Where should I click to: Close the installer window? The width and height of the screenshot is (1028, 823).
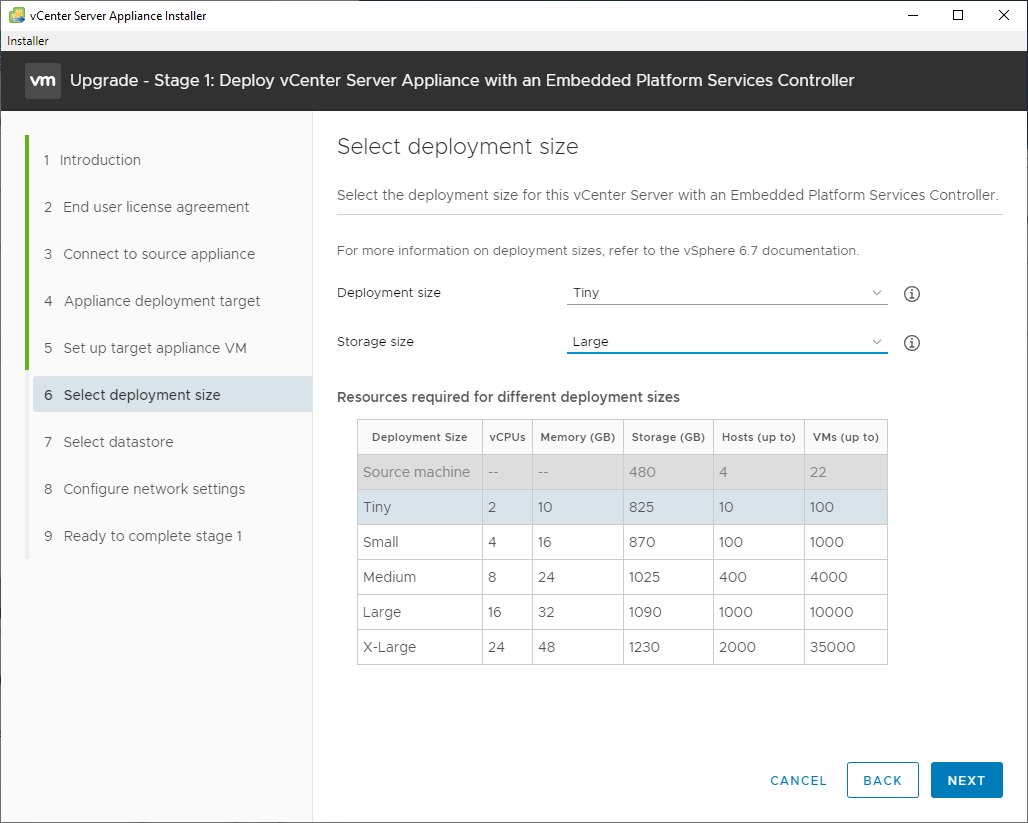pos(1004,15)
